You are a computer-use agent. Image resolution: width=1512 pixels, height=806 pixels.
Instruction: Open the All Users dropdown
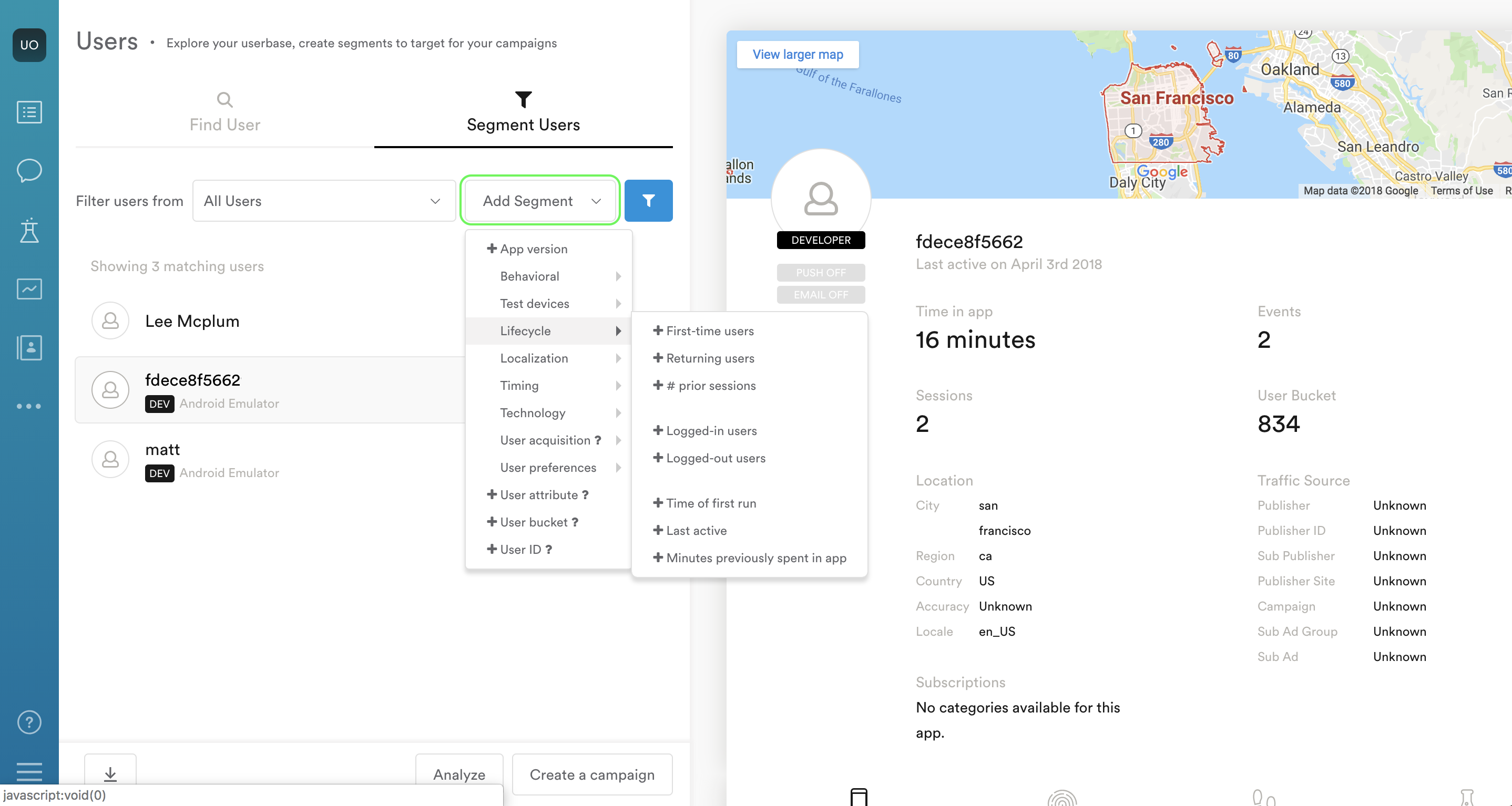(x=323, y=201)
